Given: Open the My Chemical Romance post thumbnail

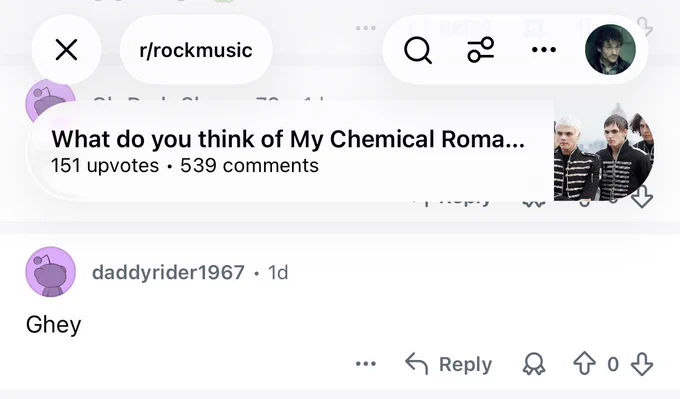Looking at the screenshot, I should coord(604,151).
